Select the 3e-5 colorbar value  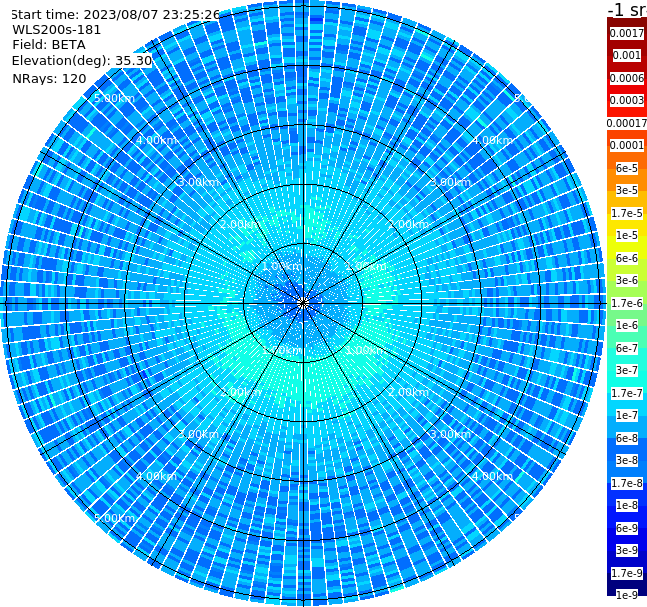coord(627,190)
